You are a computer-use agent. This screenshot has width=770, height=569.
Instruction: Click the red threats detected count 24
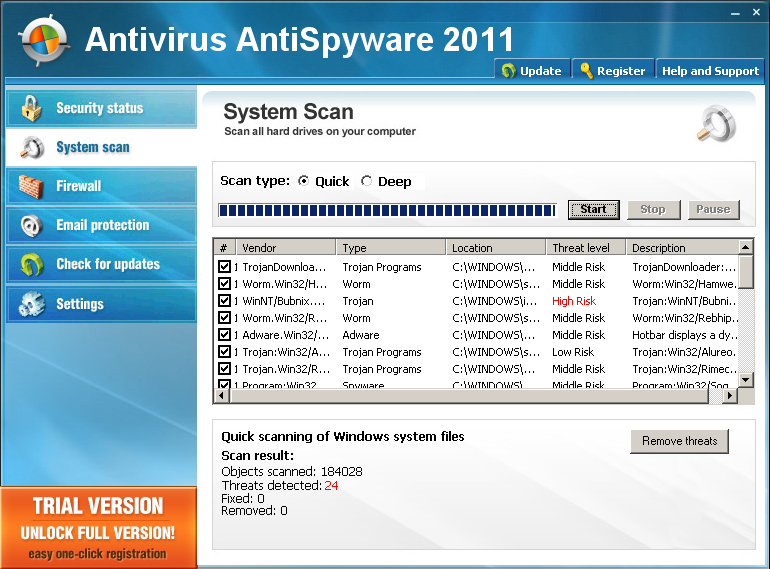(331, 486)
